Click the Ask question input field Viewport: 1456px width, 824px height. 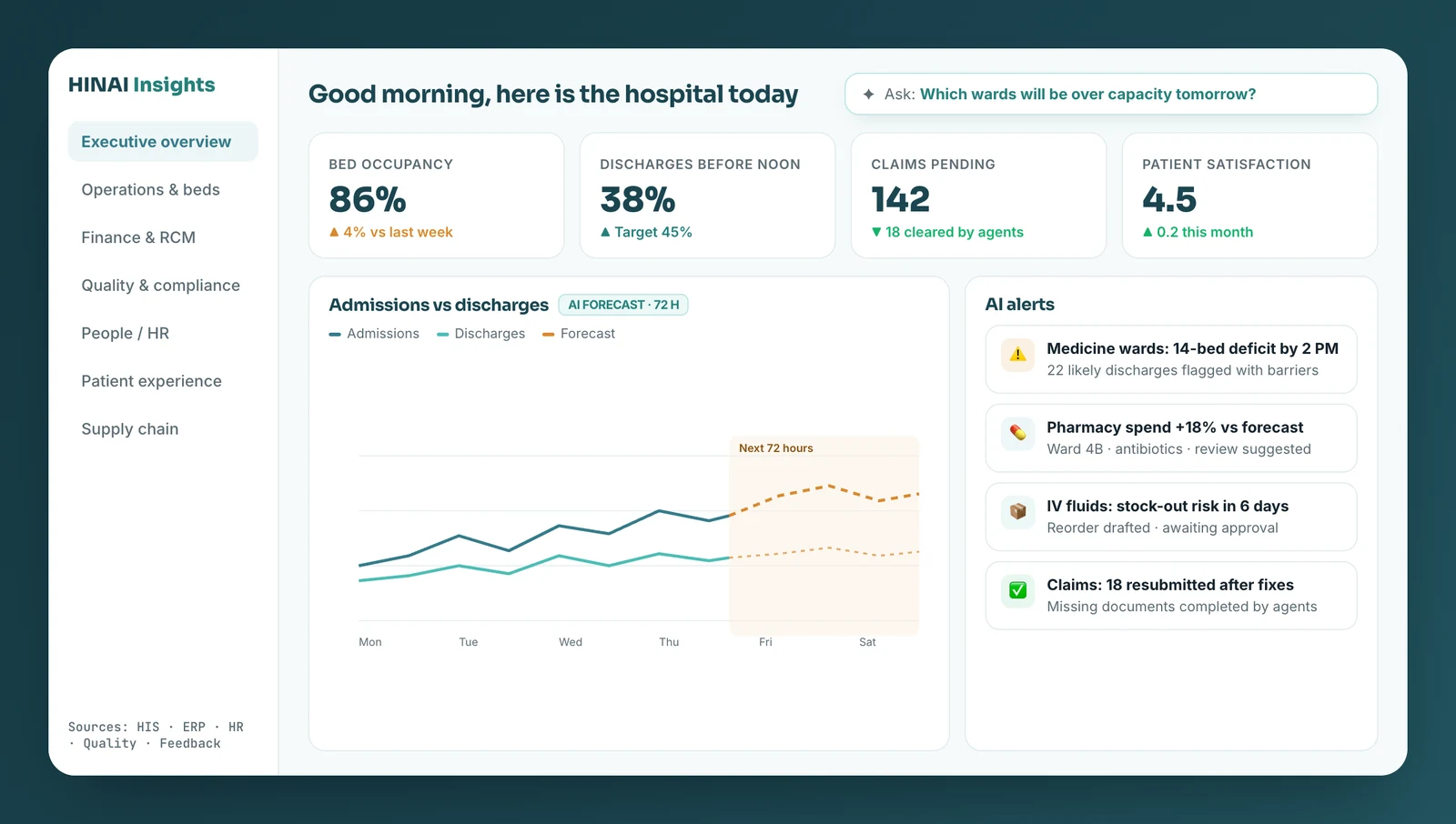tap(1111, 95)
